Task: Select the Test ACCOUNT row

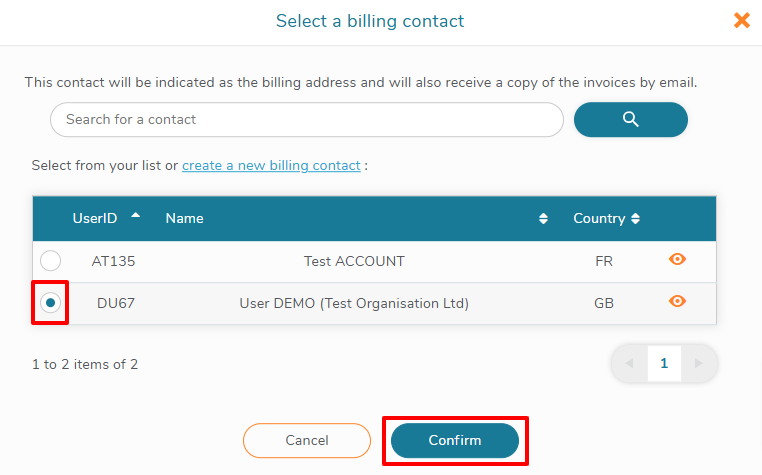Action: click(354, 261)
